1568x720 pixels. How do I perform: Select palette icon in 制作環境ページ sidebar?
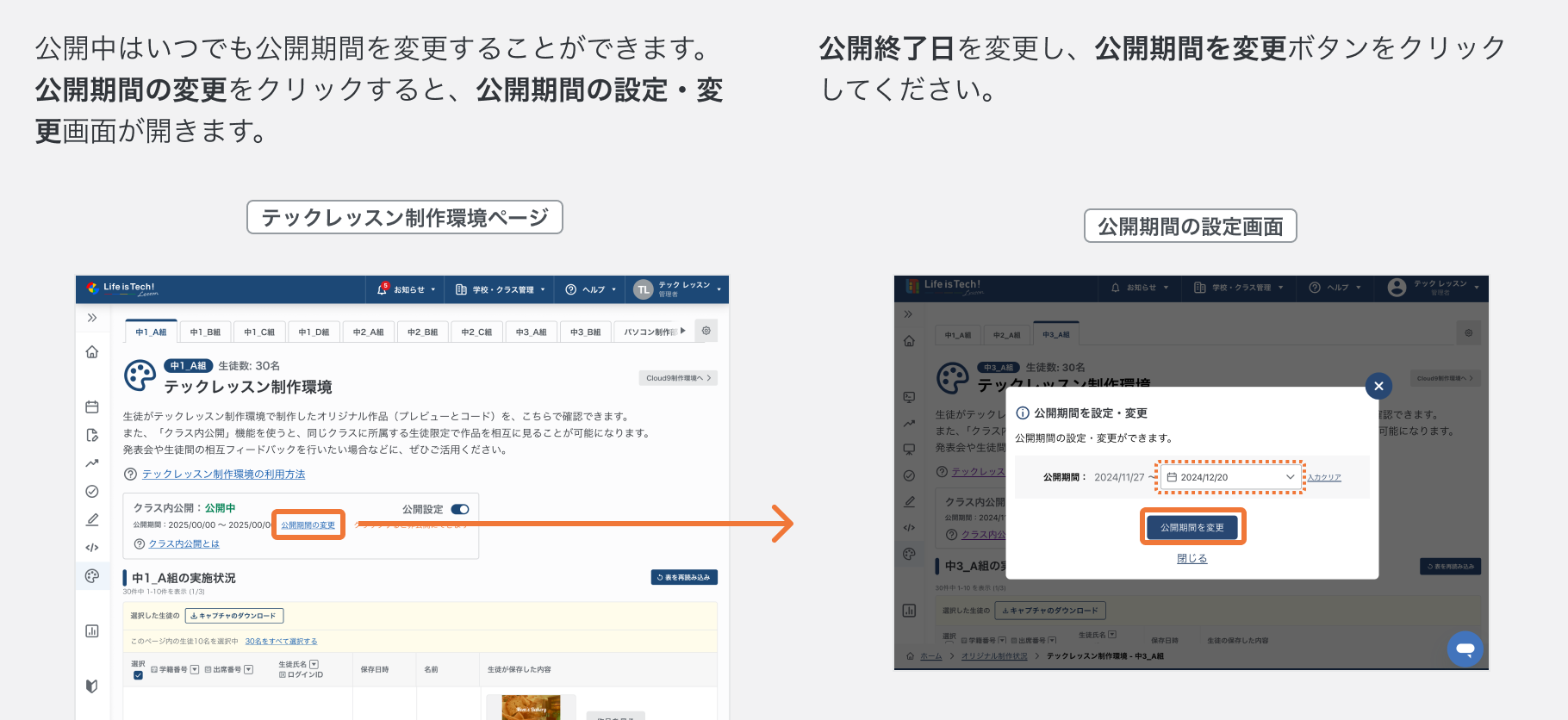tap(92, 575)
